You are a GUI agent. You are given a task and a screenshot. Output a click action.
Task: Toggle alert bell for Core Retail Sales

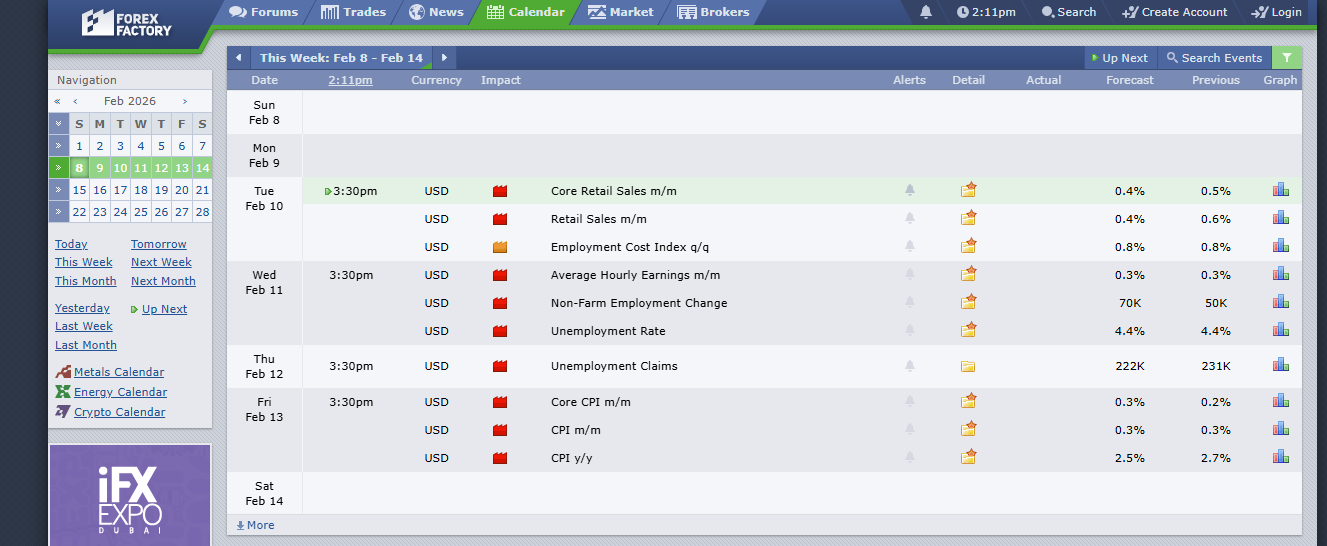click(x=910, y=190)
